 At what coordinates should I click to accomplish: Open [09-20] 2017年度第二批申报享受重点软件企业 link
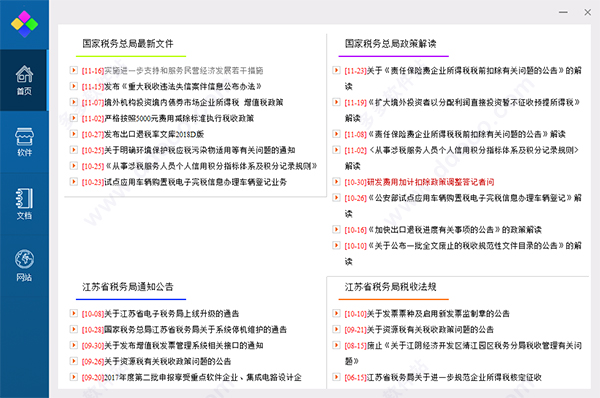[x=191, y=378]
